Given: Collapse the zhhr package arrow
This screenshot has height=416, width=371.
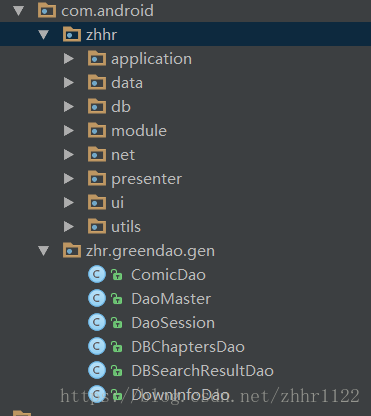Looking at the screenshot, I should (x=44, y=35).
